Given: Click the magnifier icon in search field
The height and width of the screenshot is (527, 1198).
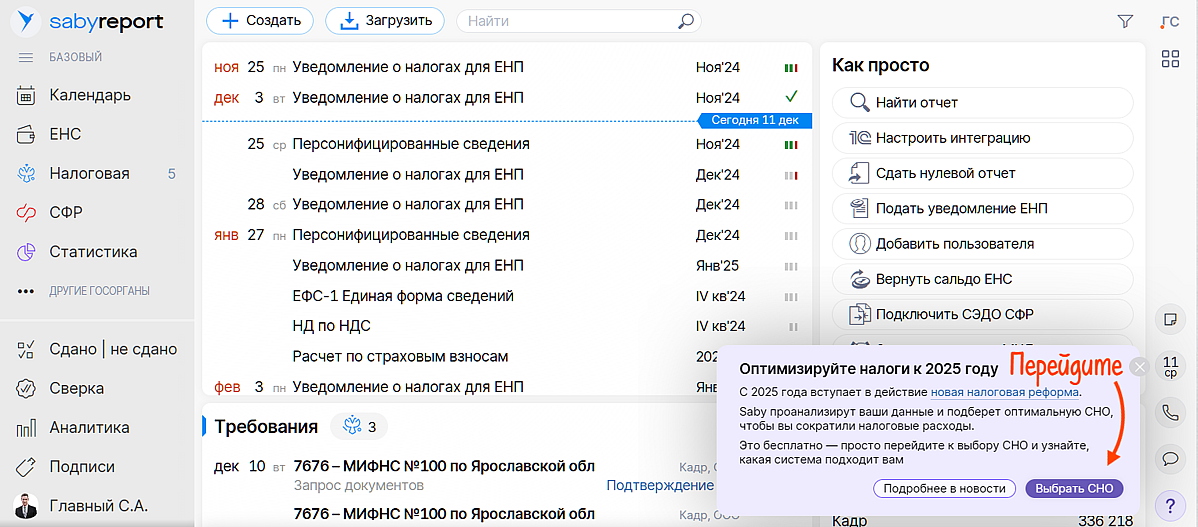Looking at the screenshot, I should click(686, 21).
